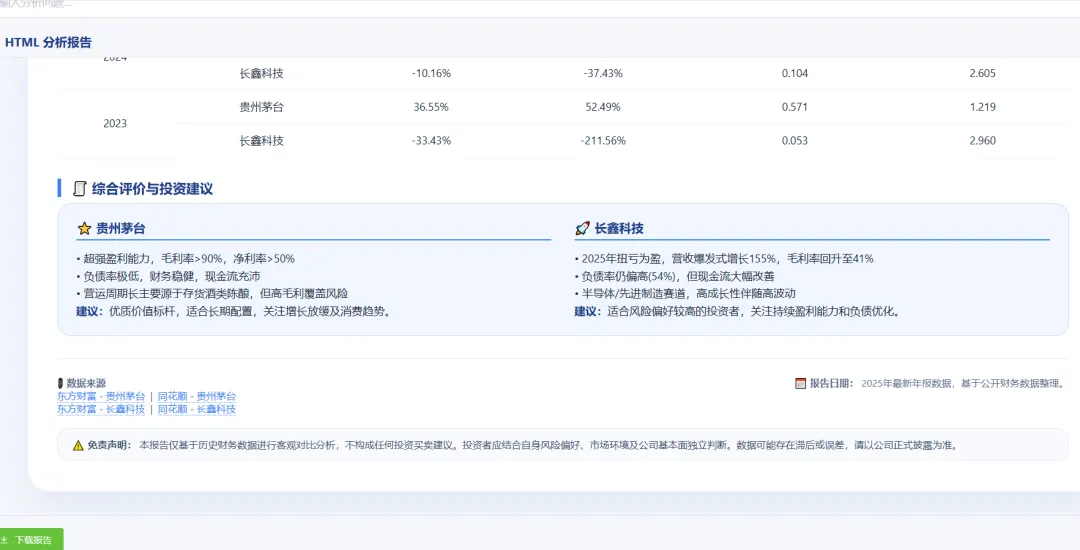Click the 贵州茅台 cell in the 2023 row
The width and height of the screenshot is (1080, 550).
262,107
